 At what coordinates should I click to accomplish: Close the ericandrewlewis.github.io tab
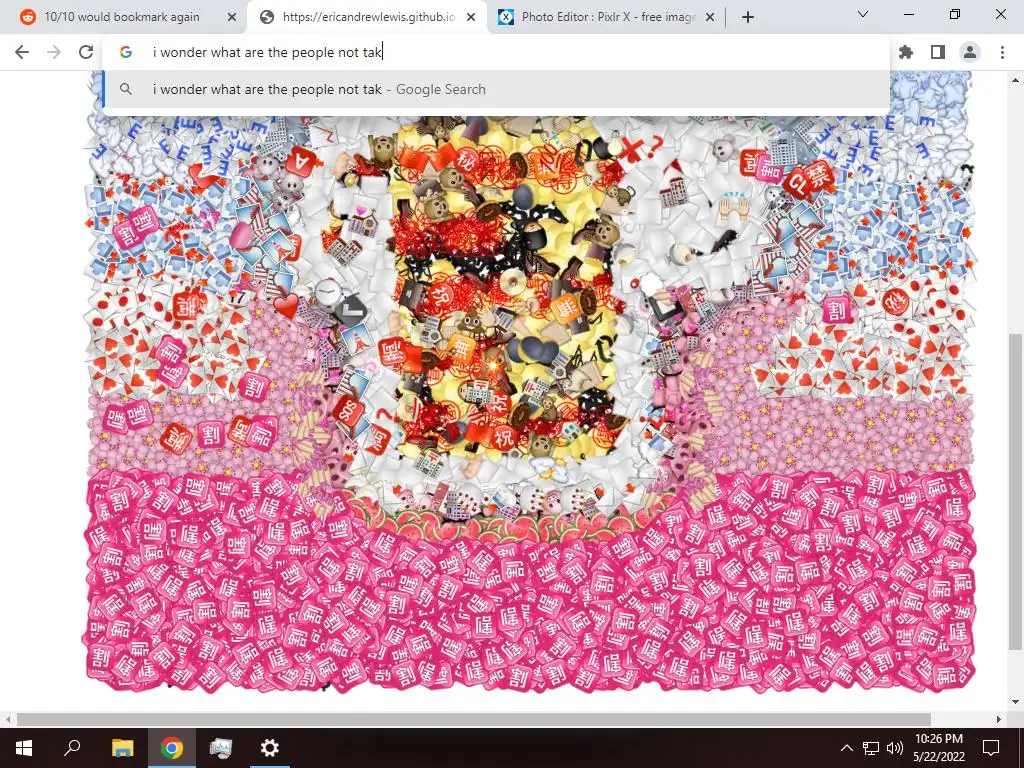click(x=471, y=18)
